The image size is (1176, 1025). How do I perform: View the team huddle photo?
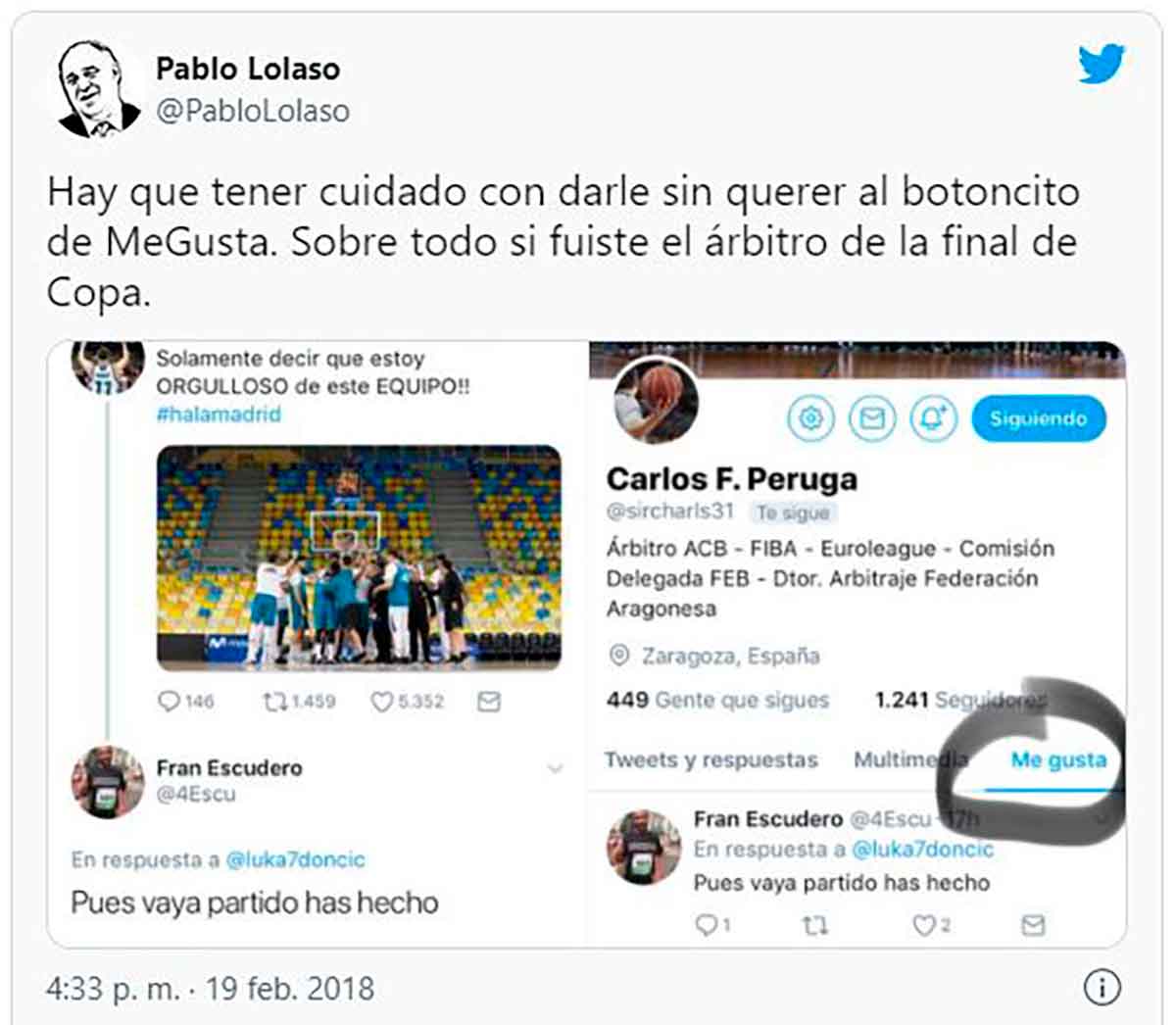pyautogui.click(x=359, y=558)
